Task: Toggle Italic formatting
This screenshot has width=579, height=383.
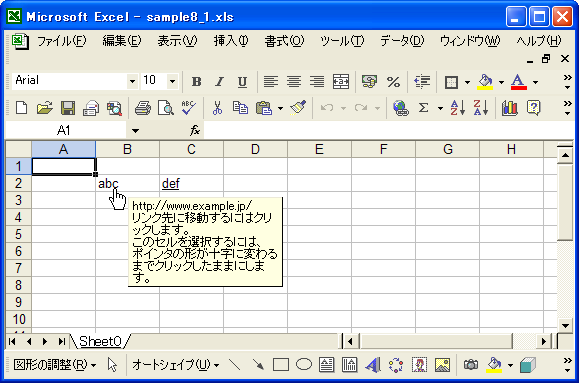Action: [219, 82]
